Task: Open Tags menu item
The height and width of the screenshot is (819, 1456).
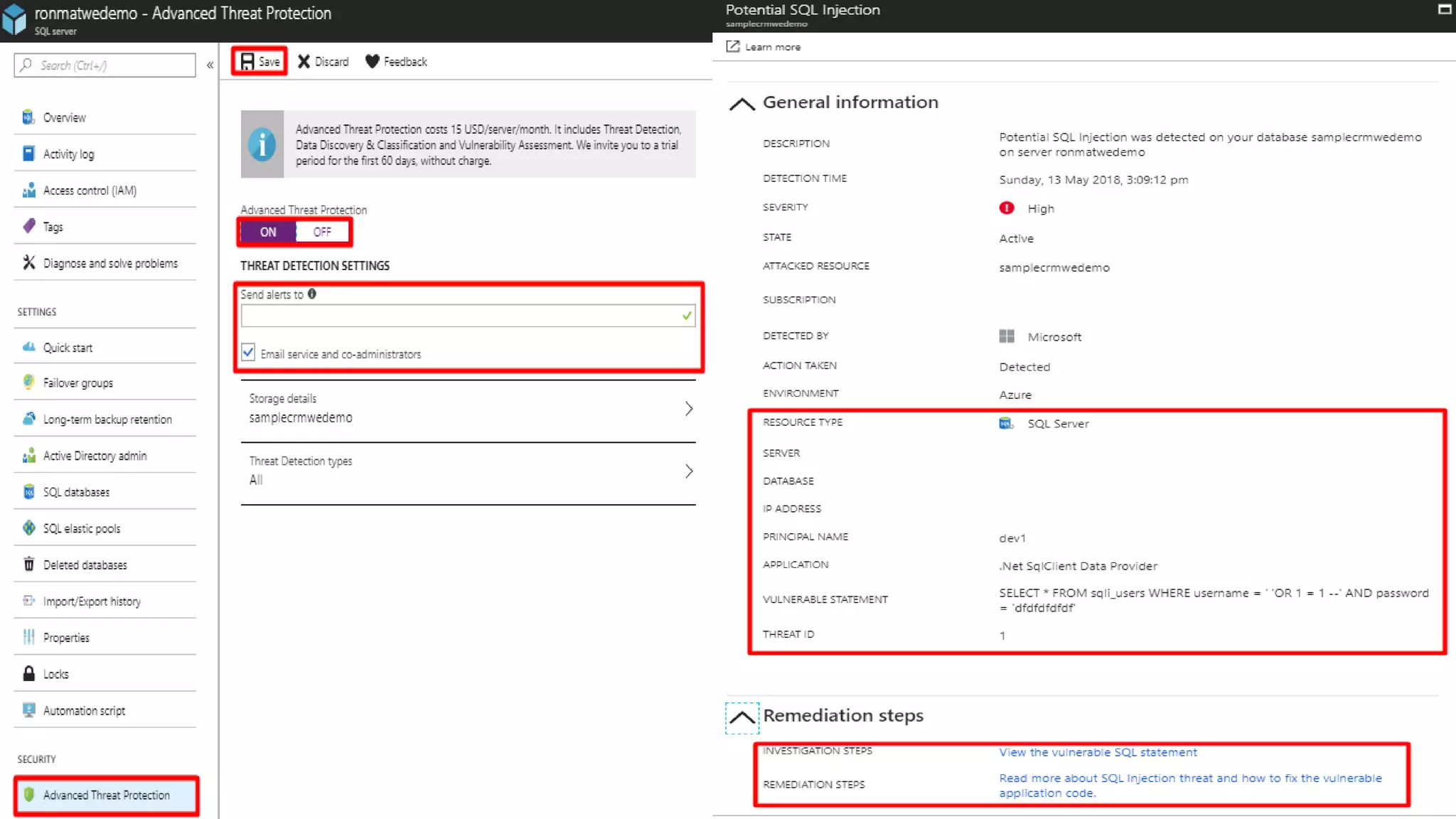Action: tap(105, 227)
